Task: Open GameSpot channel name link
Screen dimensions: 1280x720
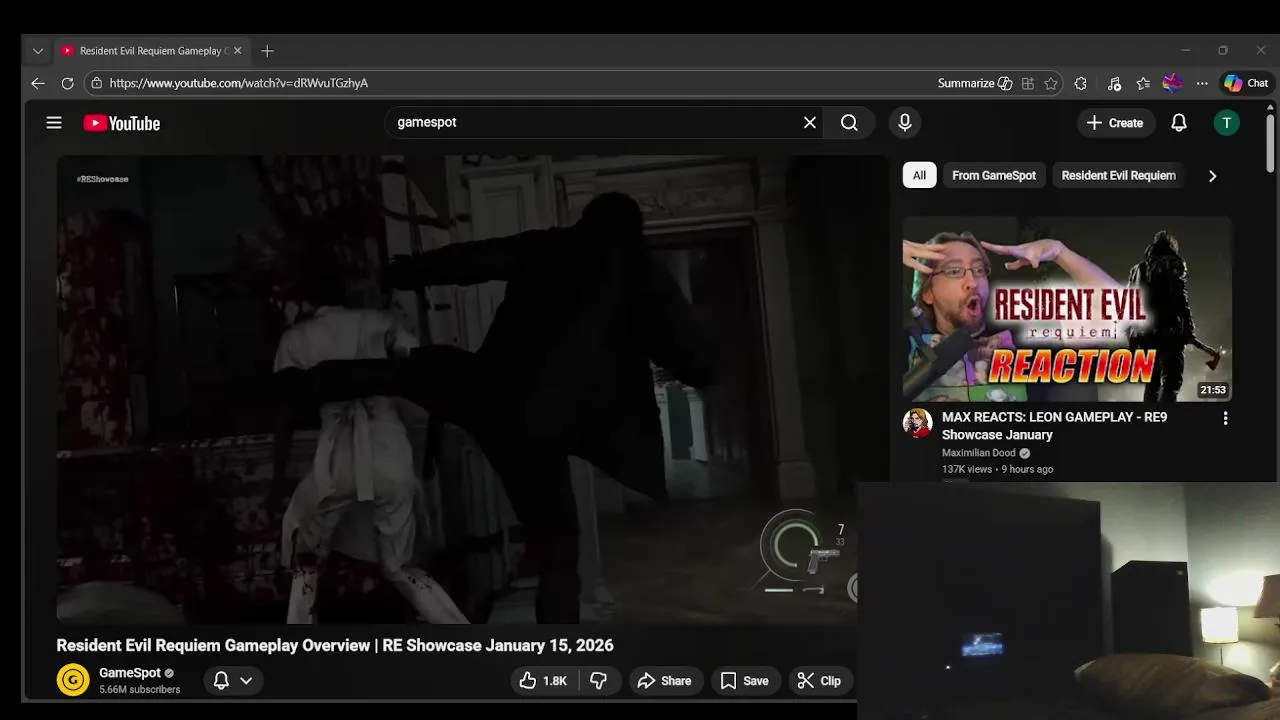Action: [x=130, y=673]
